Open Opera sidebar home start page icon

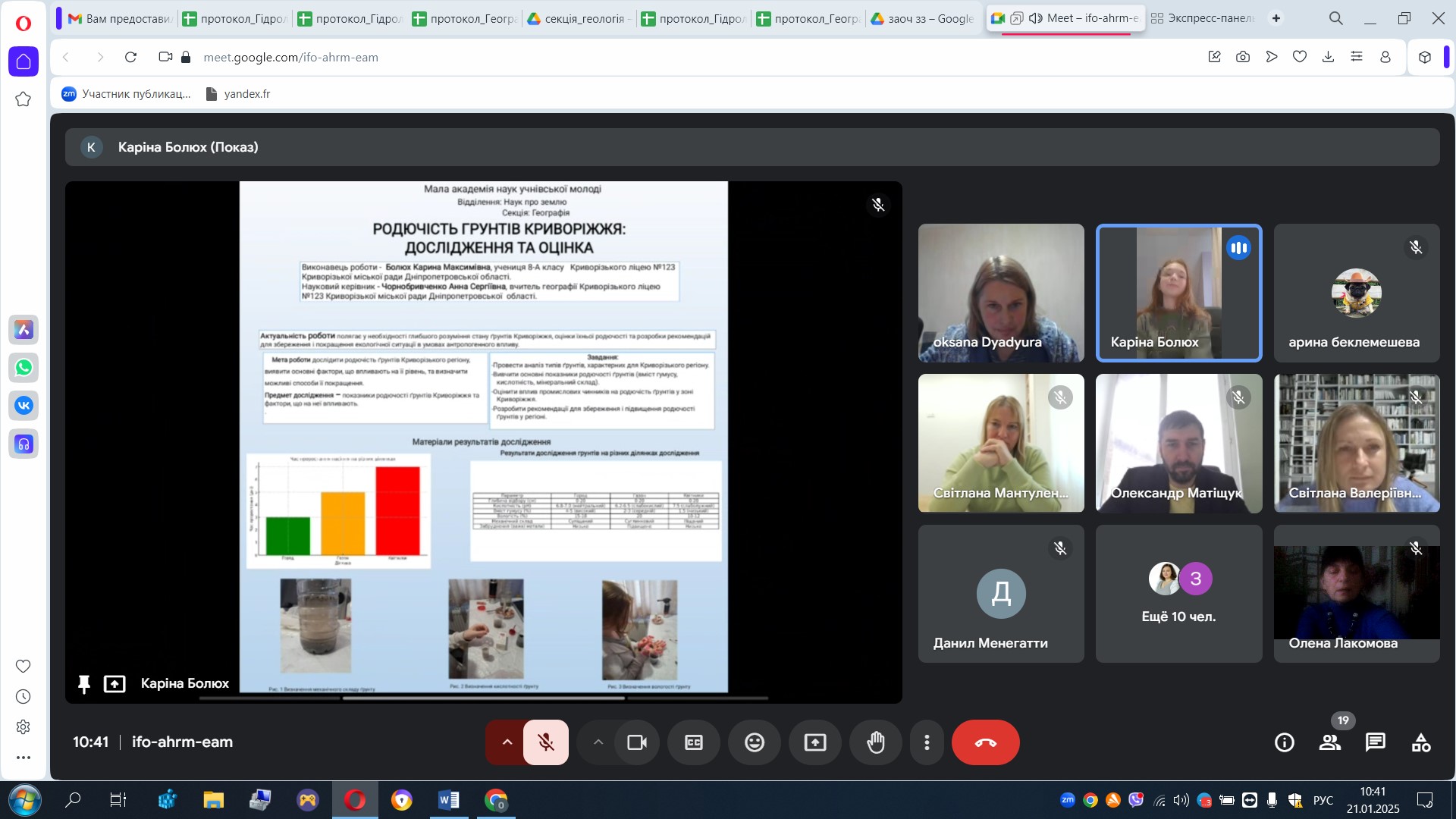click(x=24, y=61)
